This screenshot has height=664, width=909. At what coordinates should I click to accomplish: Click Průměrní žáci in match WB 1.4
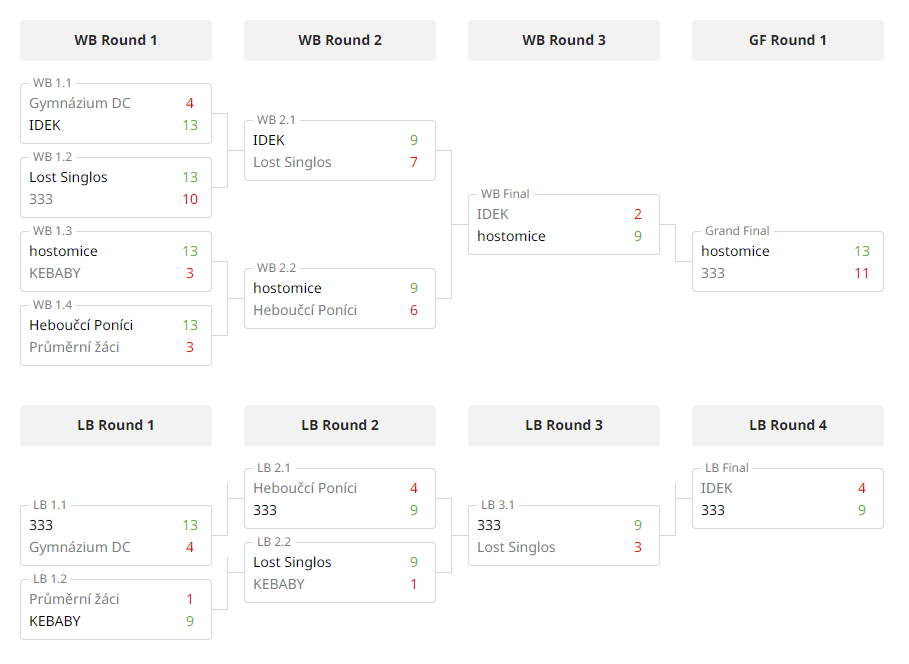point(74,347)
